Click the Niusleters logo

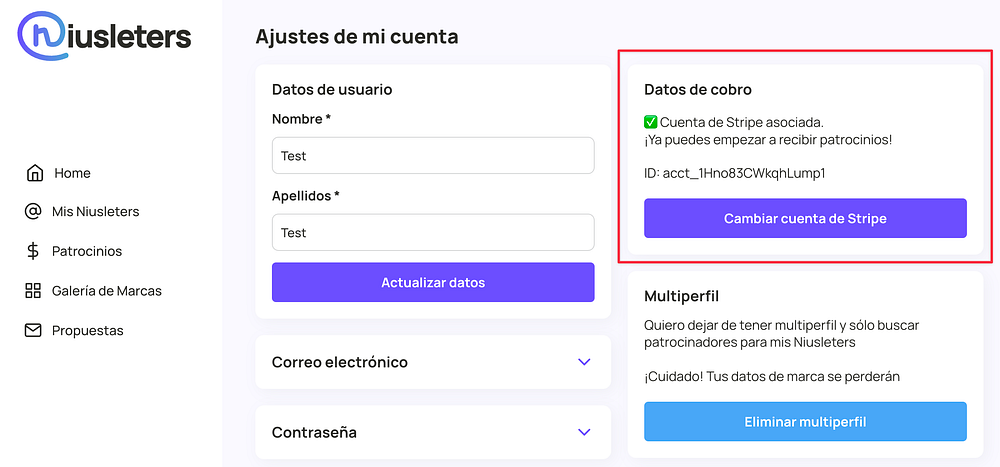(104, 37)
